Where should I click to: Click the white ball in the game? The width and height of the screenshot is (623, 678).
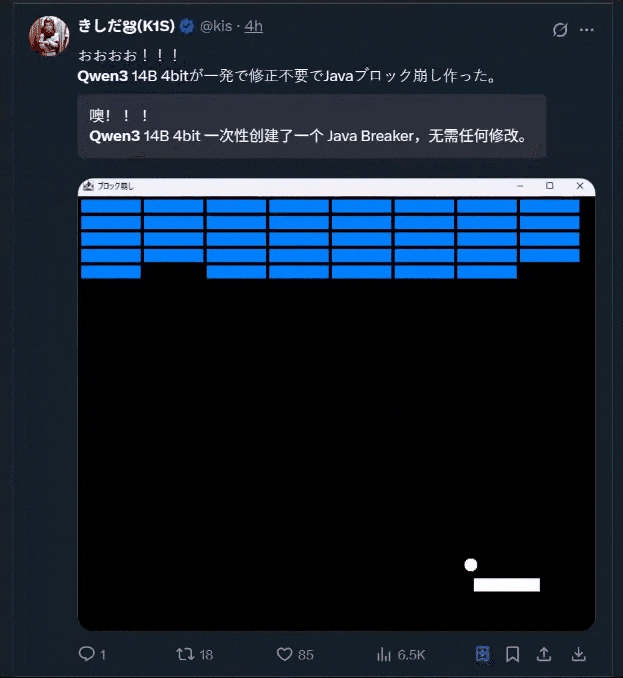(471, 565)
